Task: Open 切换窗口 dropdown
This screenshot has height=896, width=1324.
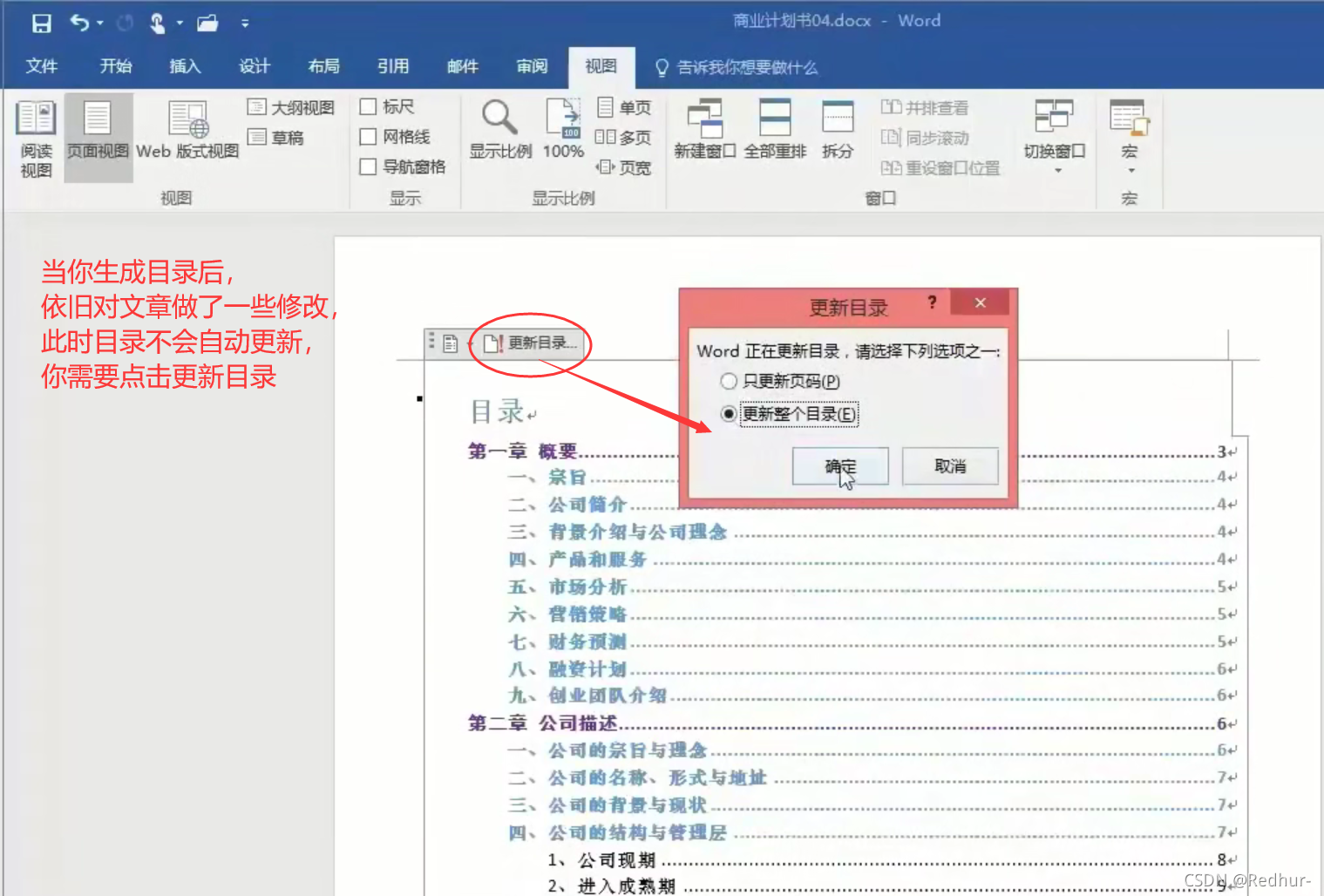Action: (x=1054, y=136)
